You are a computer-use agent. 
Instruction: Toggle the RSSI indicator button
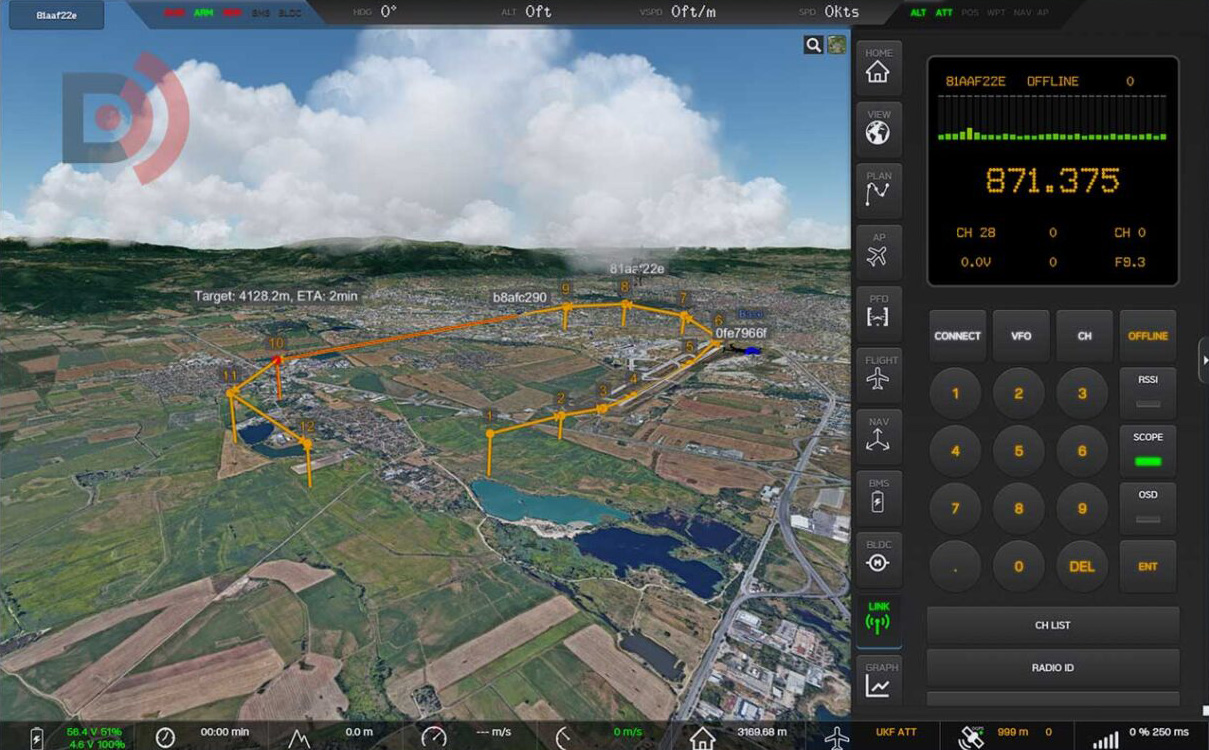(1147, 392)
